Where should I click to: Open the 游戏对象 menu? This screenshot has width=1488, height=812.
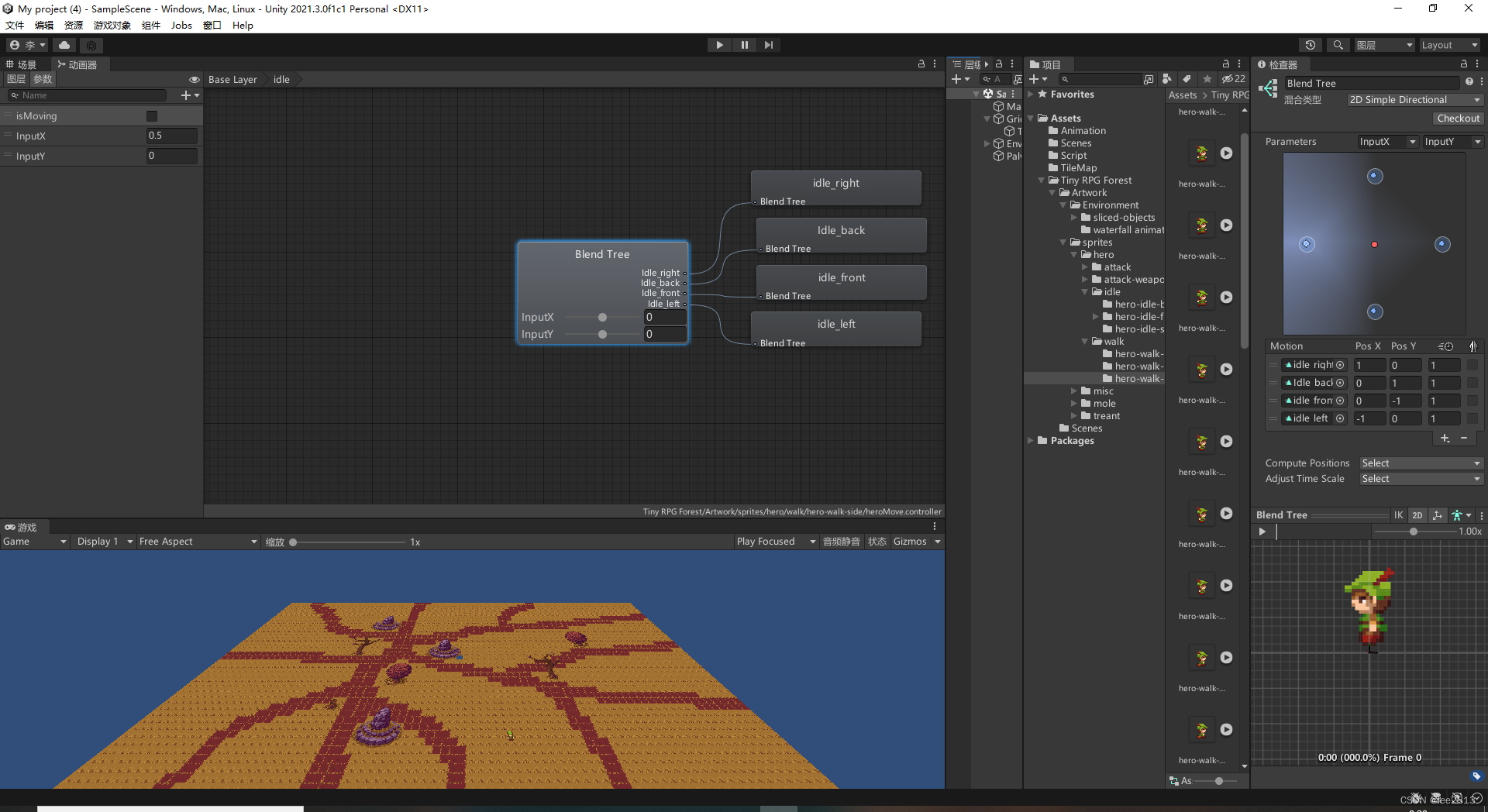point(112,25)
